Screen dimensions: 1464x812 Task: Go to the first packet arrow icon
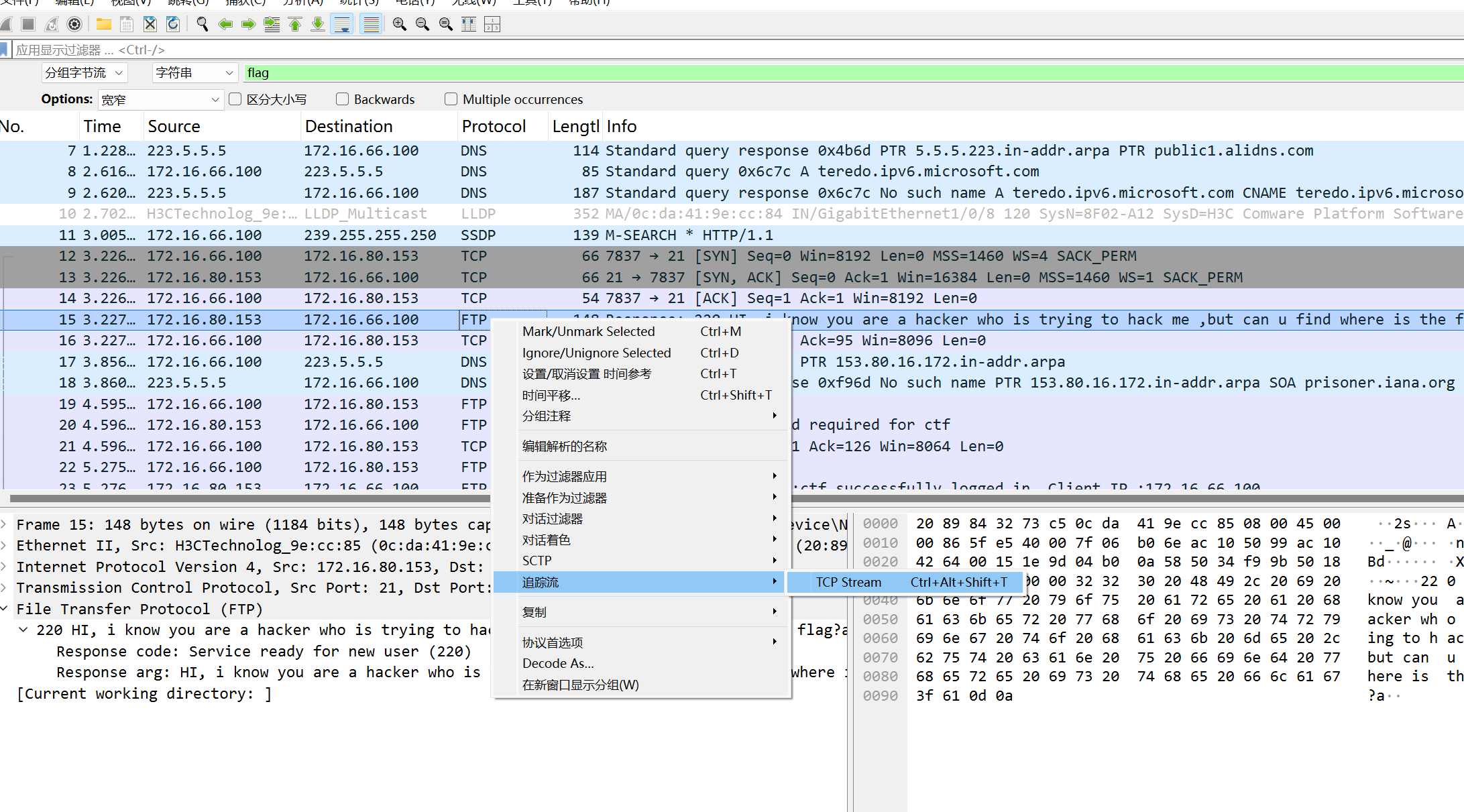(295, 25)
